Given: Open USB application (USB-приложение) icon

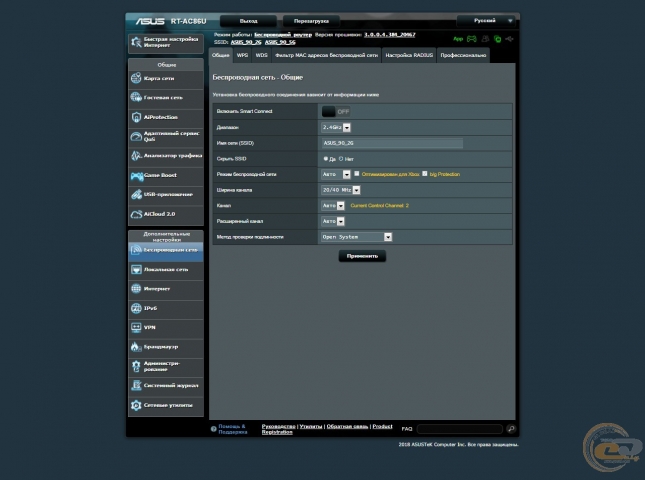Looking at the screenshot, I should tap(136, 195).
